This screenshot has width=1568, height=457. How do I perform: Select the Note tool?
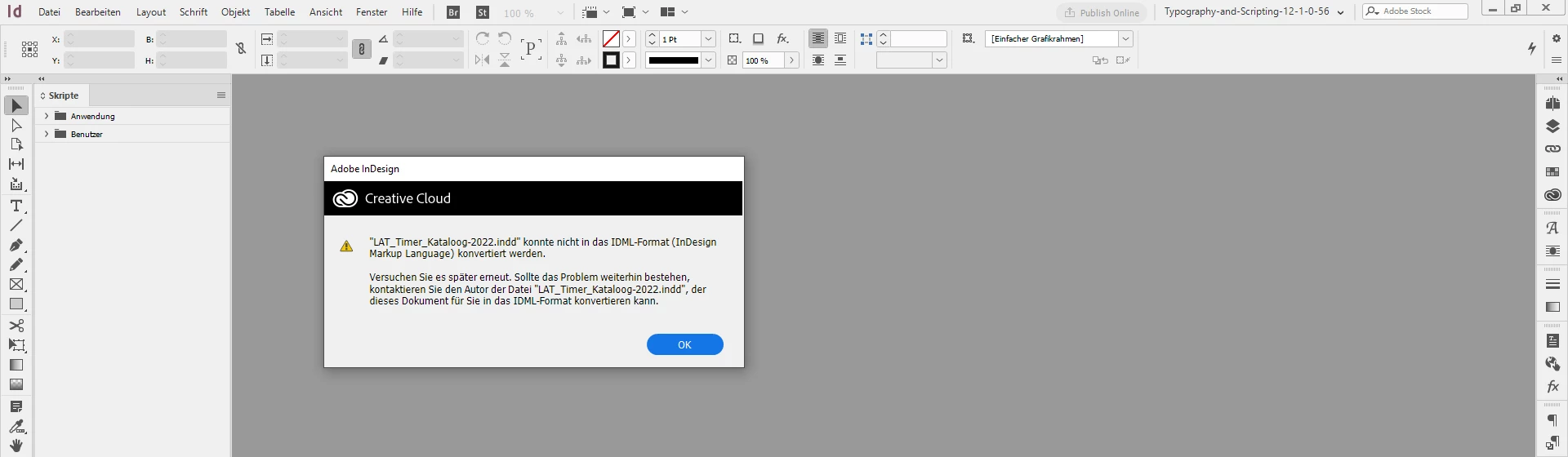click(x=16, y=406)
